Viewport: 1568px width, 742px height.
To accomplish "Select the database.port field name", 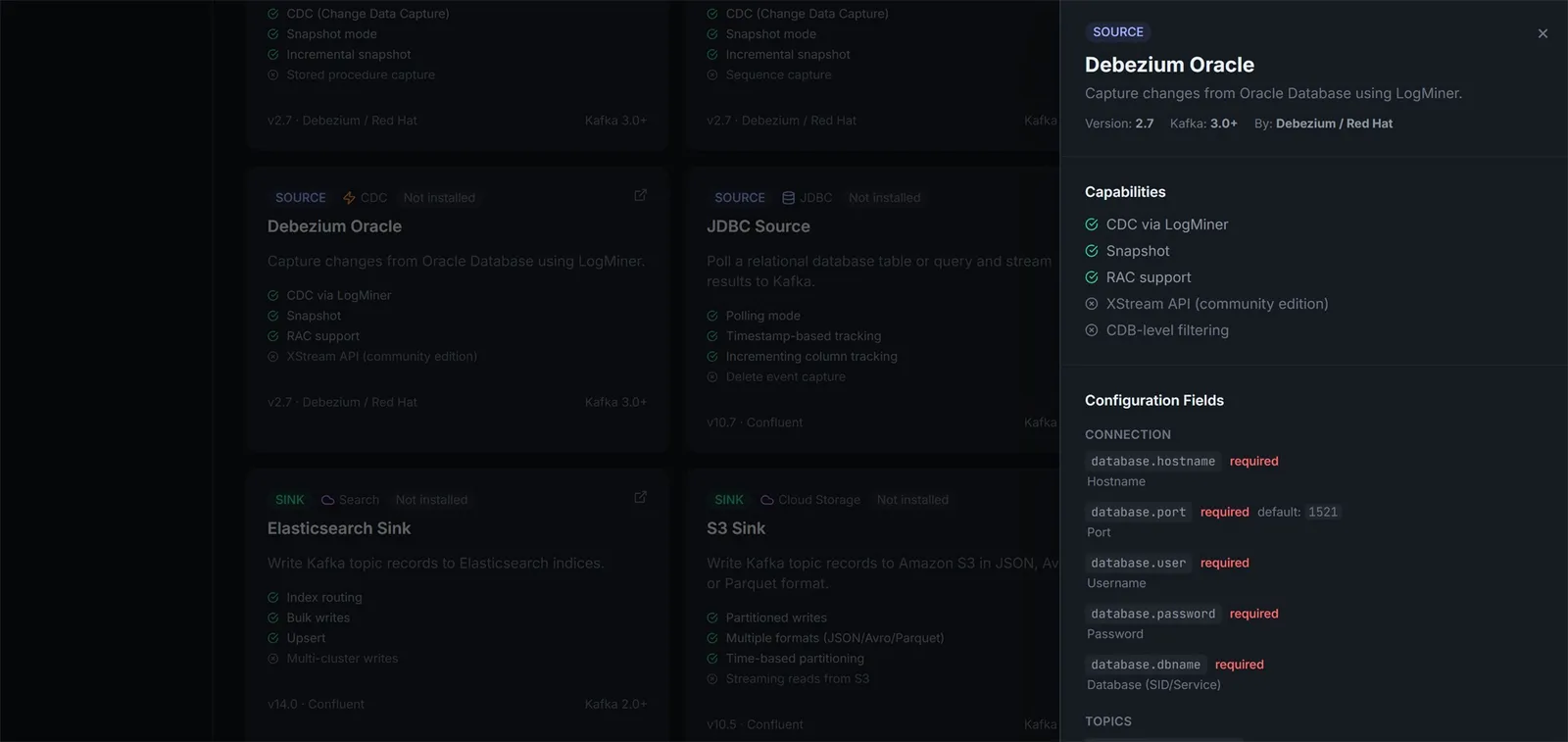I will click(1139, 512).
